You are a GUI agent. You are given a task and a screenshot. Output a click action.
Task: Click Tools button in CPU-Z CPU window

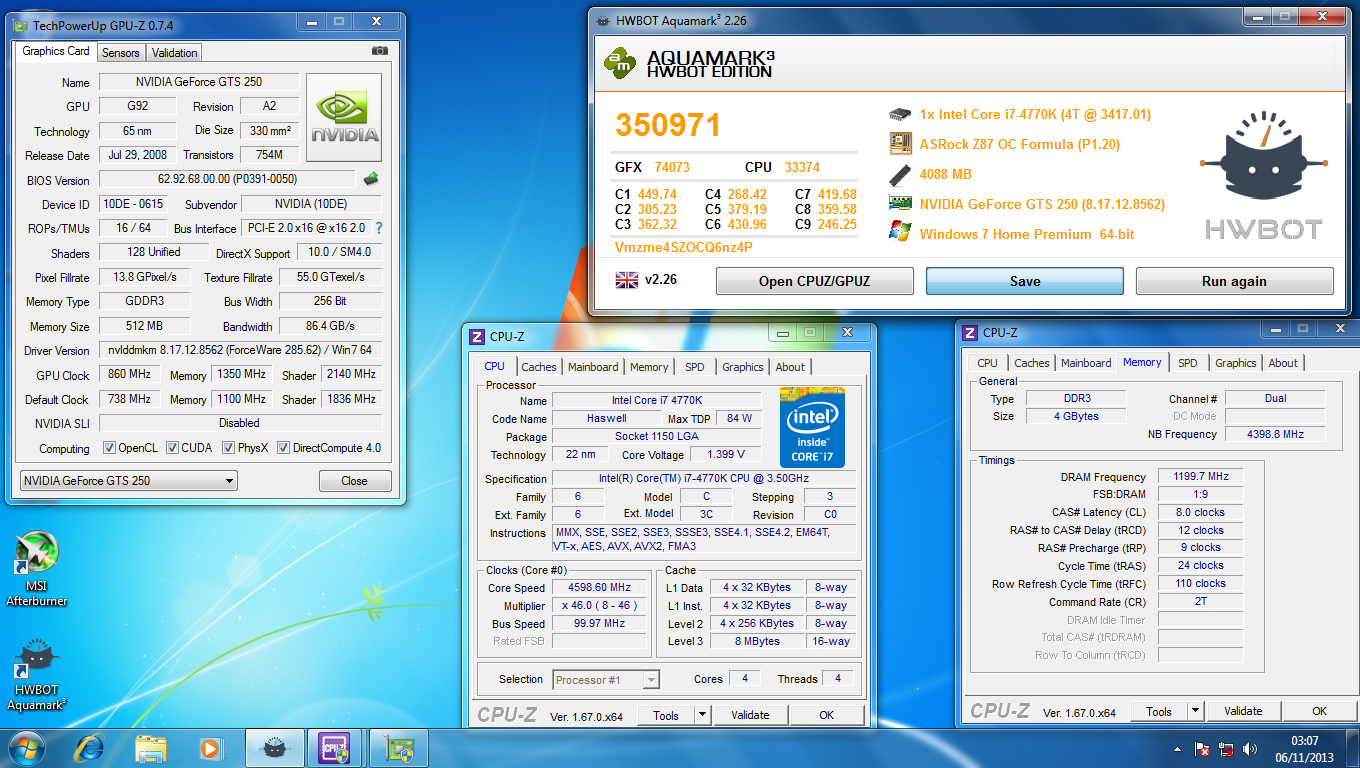click(x=666, y=715)
